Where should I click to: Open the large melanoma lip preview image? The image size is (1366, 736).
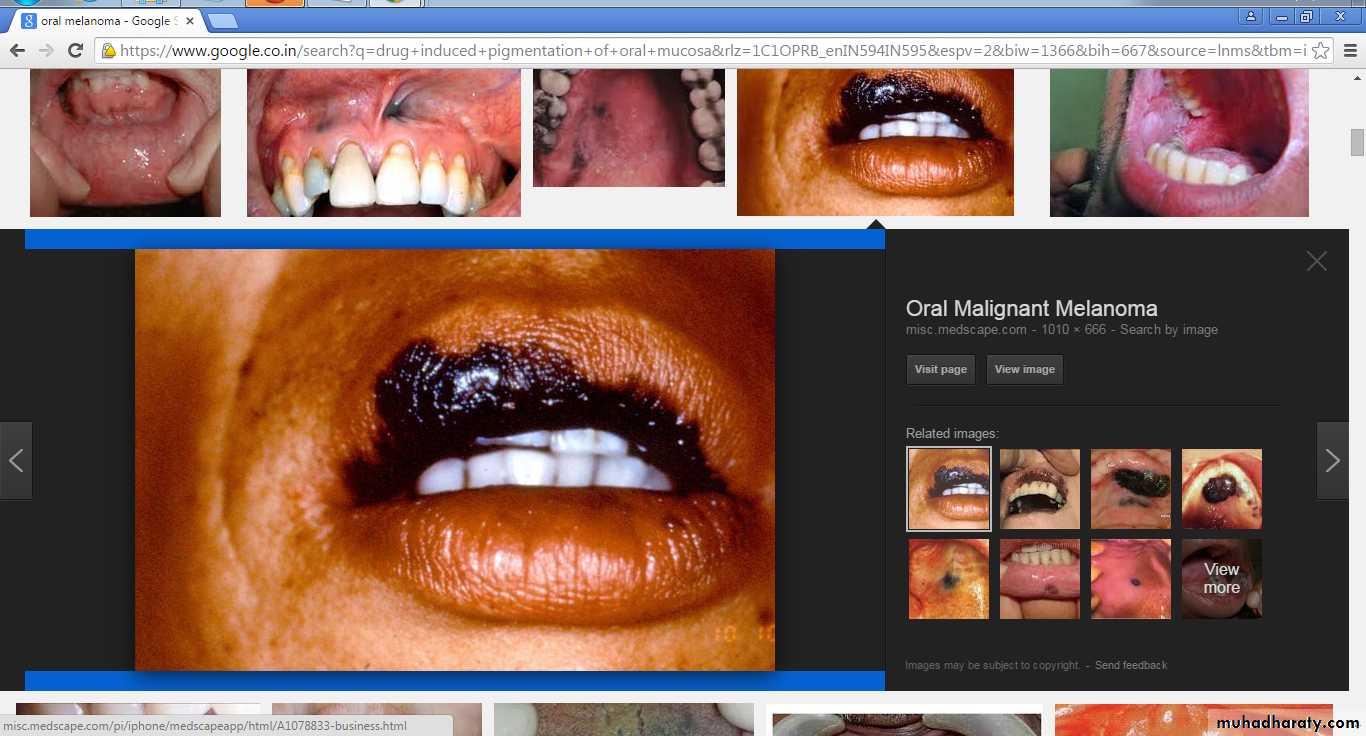(455, 460)
